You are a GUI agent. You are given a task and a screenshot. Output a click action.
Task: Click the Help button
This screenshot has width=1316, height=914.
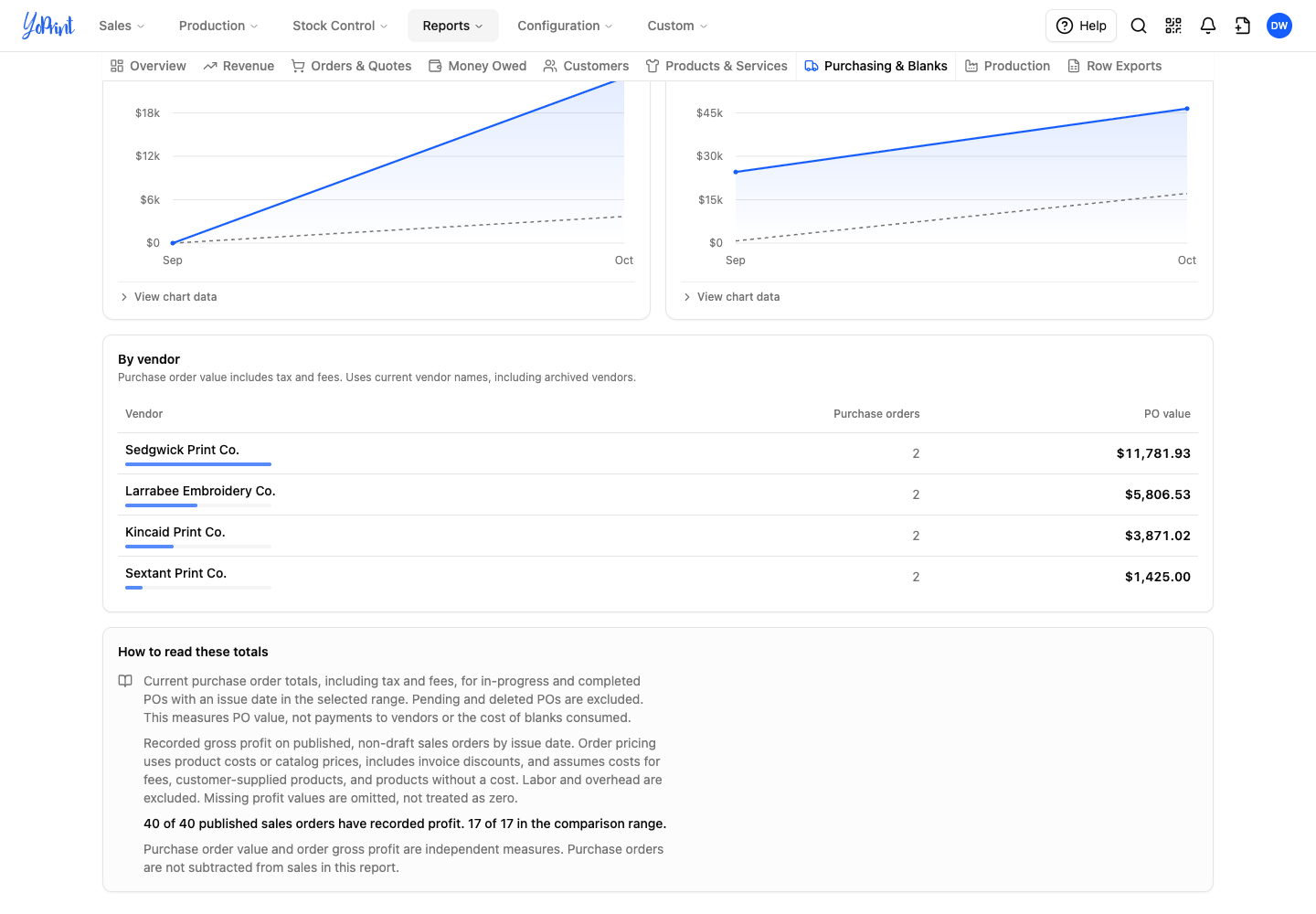tap(1081, 26)
